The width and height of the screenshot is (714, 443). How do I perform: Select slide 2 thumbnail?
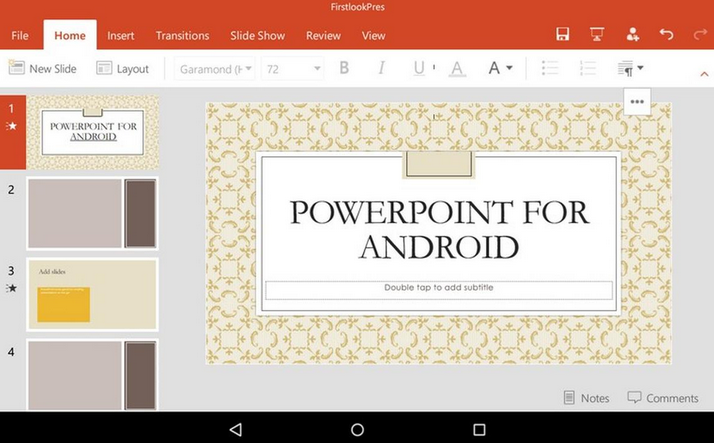(92, 214)
